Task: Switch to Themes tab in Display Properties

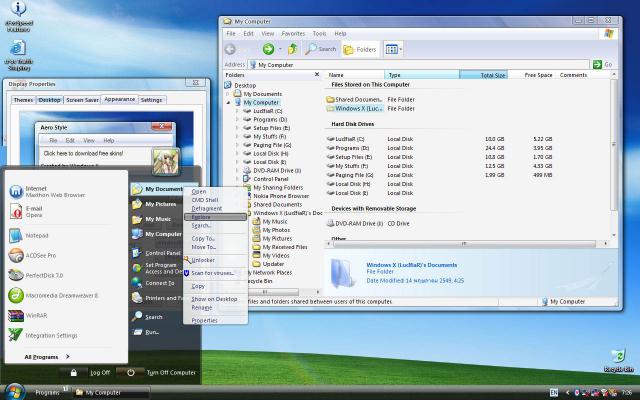Action: [23, 100]
